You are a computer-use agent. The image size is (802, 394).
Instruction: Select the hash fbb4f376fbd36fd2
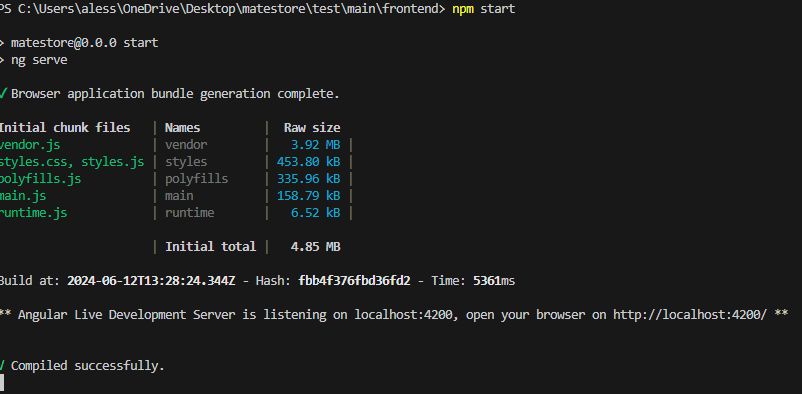(354, 281)
